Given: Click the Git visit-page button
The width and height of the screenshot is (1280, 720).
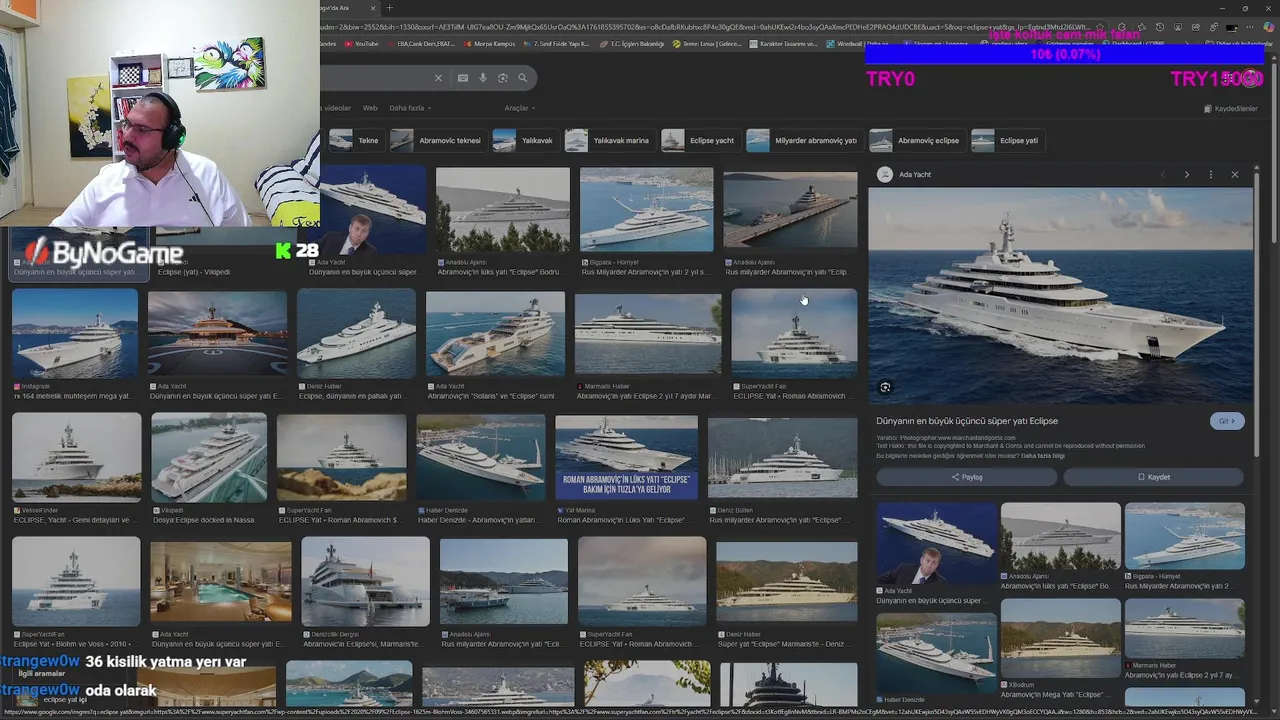Looking at the screenshot, I should 1227,421.
